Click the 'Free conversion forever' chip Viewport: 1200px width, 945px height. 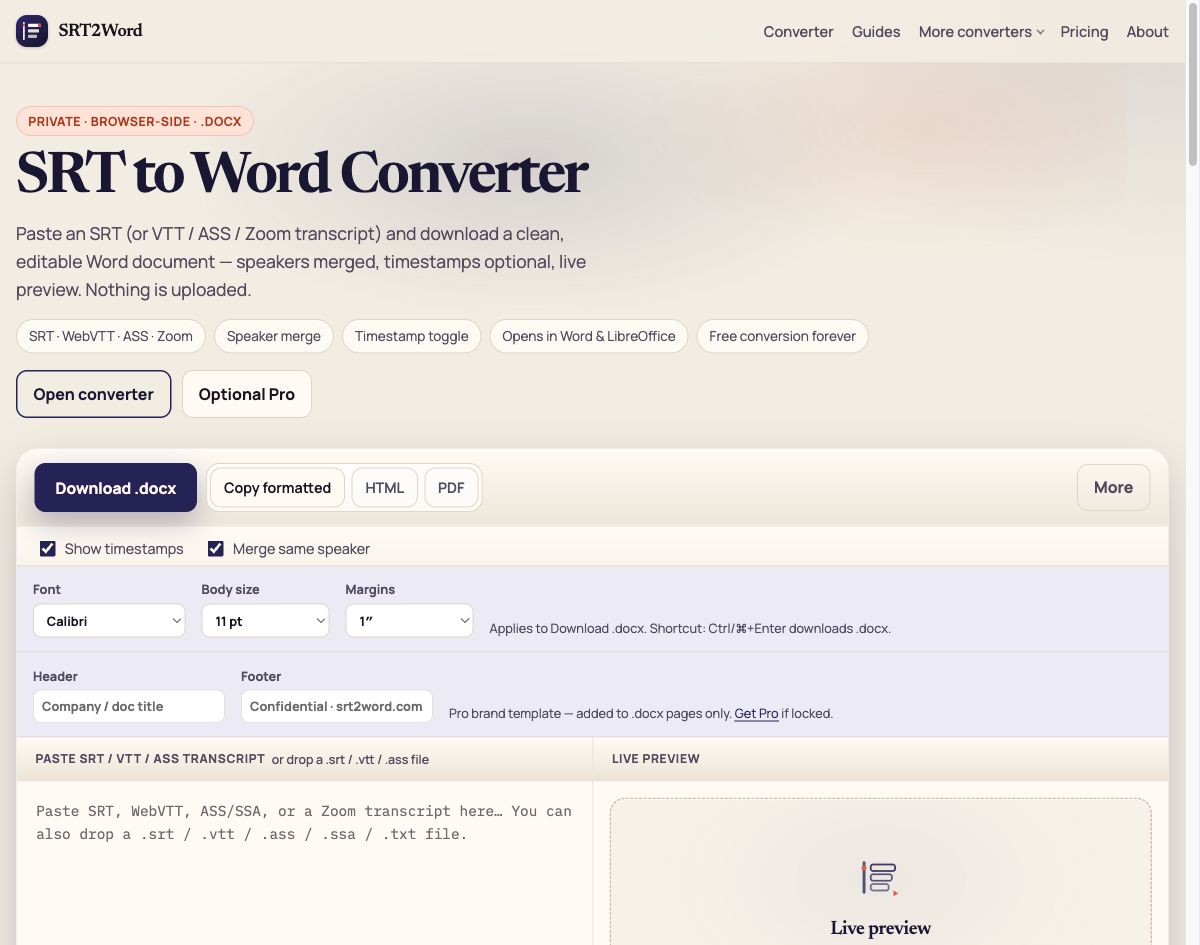pyautogui.click(x=782, y=336)
